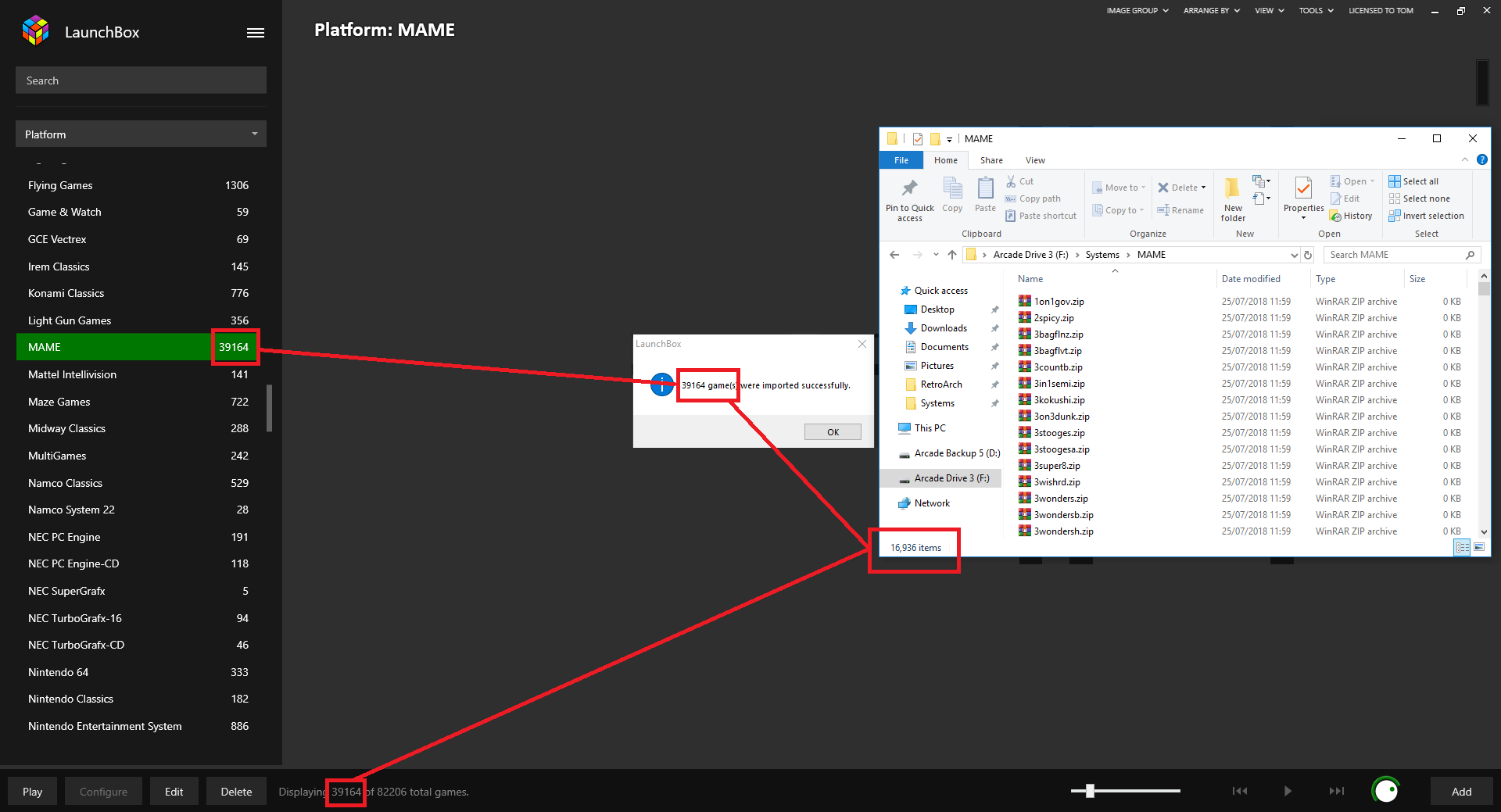
Task: Click the Search MAME field in Explorer
Action: pyautogui.click(x=1402, y=255)
